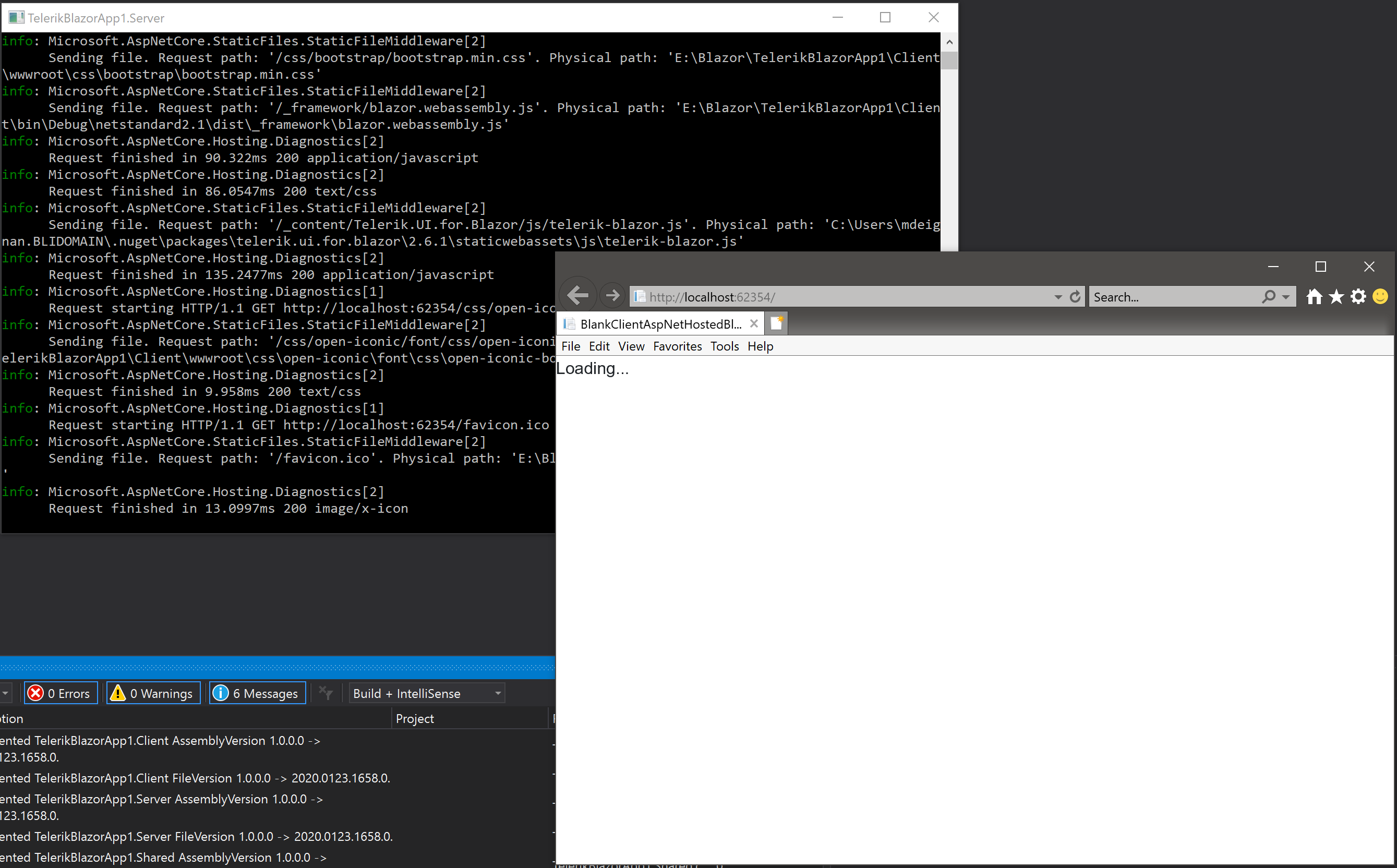Click the browser Forward arrow button

pos(612,296)
